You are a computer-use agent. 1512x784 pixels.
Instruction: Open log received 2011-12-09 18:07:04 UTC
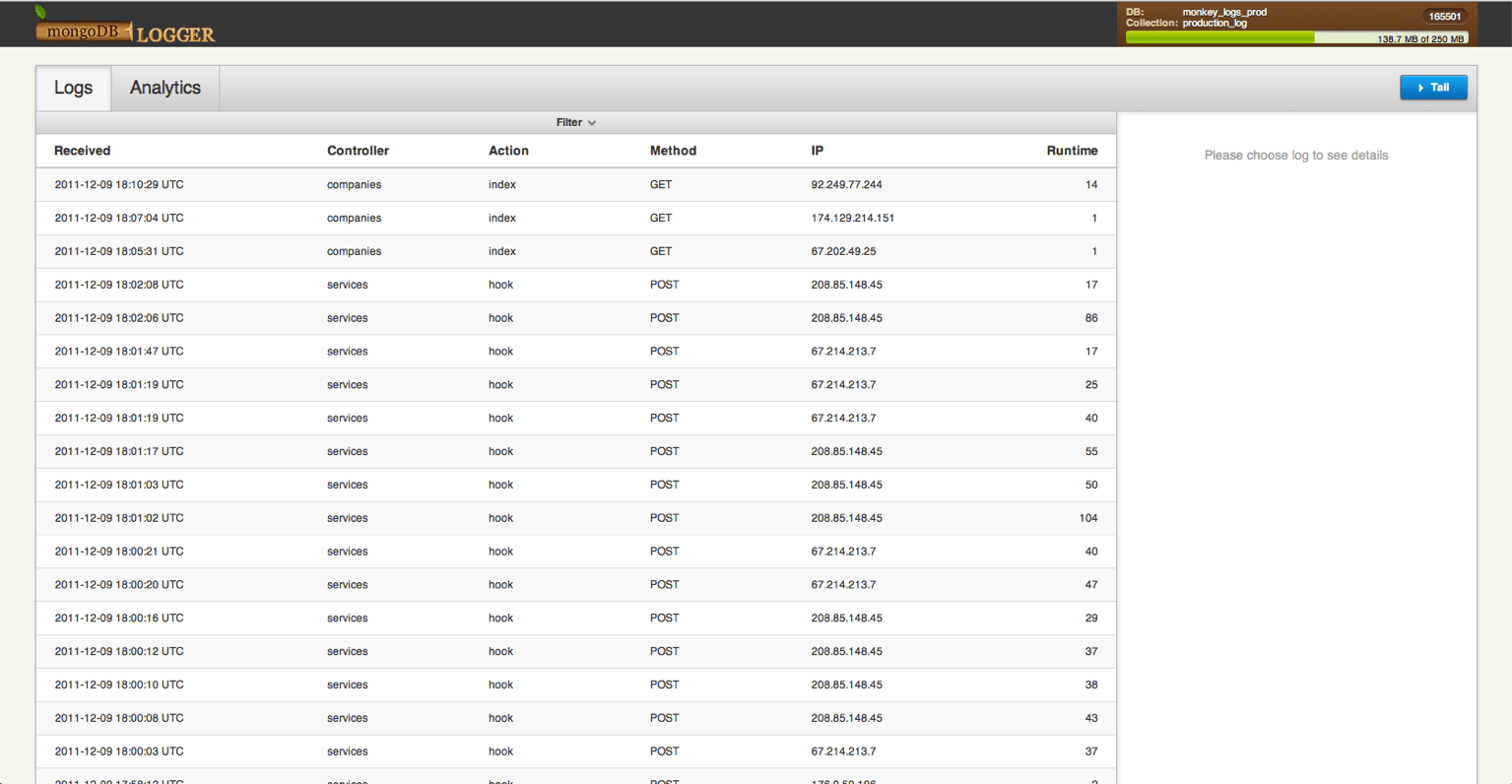(x=576, y=218)
